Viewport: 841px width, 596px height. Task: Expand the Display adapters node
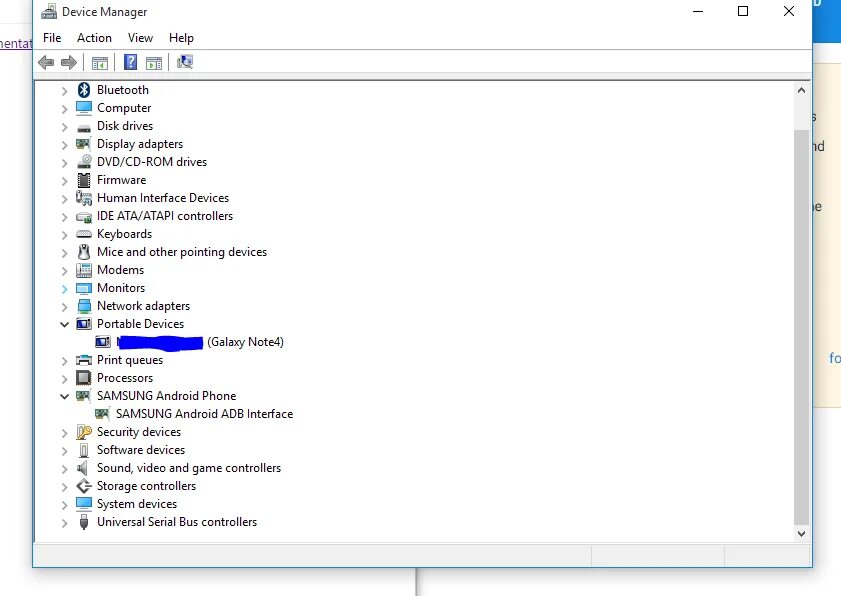coord(64,145)
